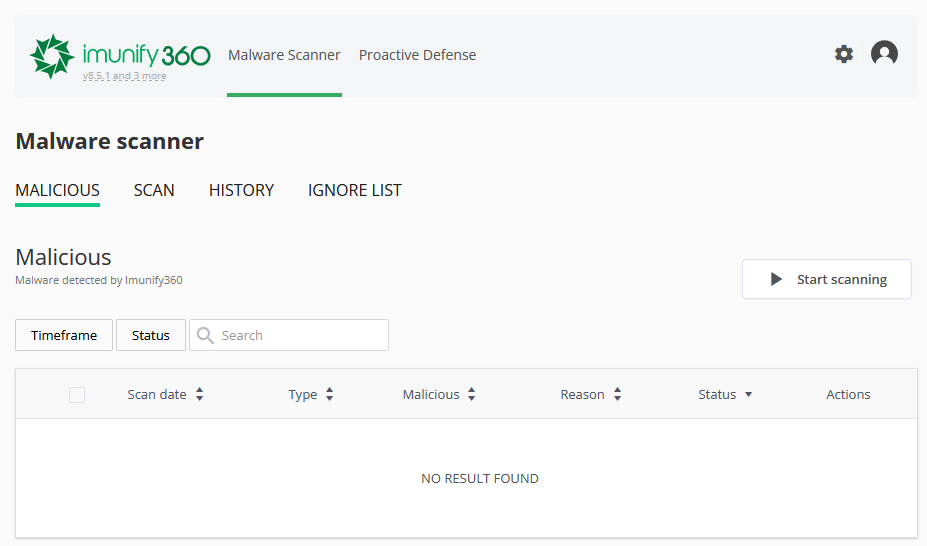Image resolution: width=927 pixels, height=546 pixels.
Task: Go to Proactive Defense section
Action: point(417,55)
